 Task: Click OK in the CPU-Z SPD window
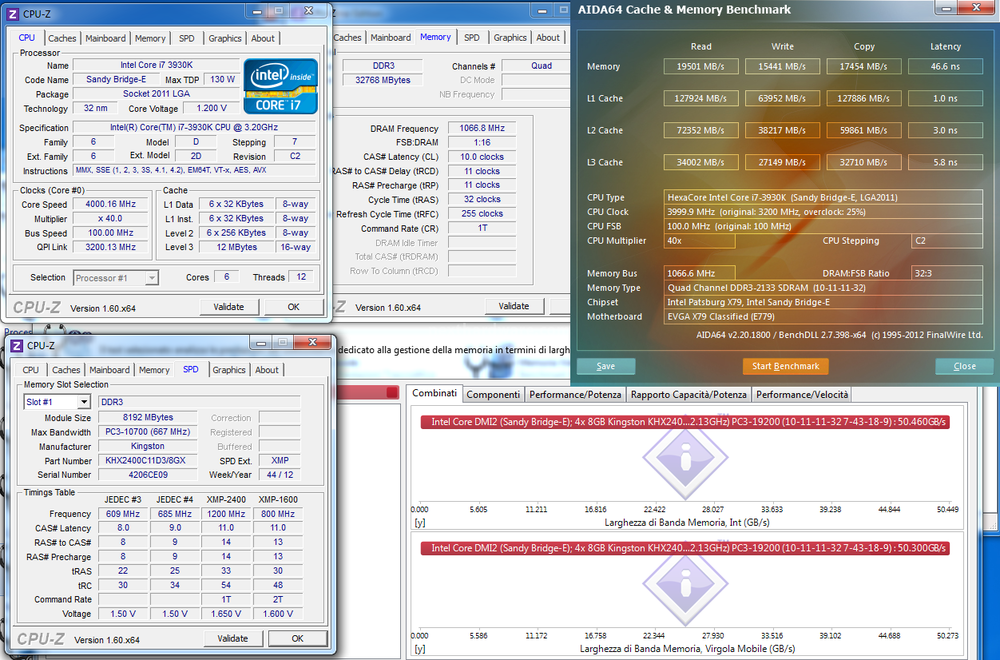298,638
